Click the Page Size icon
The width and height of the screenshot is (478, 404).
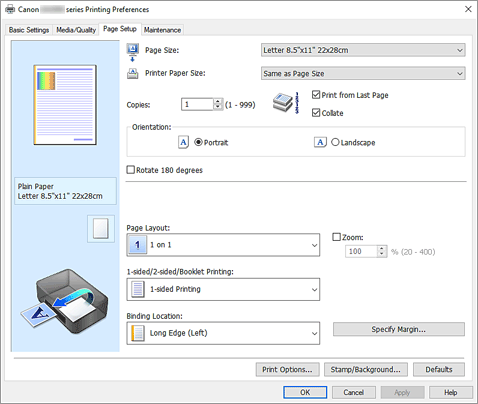click(133, 52)
